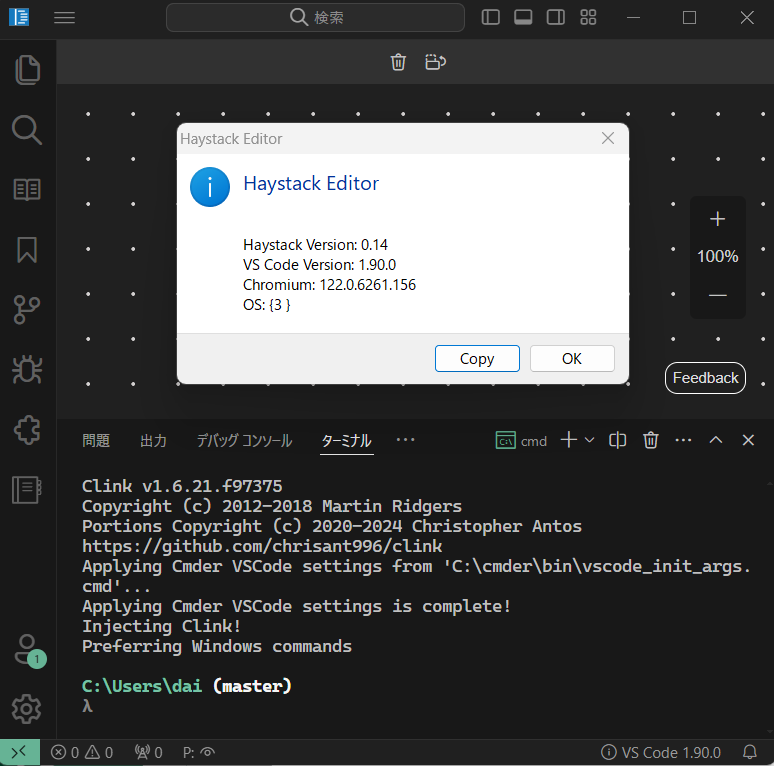The image size is (774, 766).
Task: Click C:\Users\dai path in terminal
Action: click(x=142, y=686)
